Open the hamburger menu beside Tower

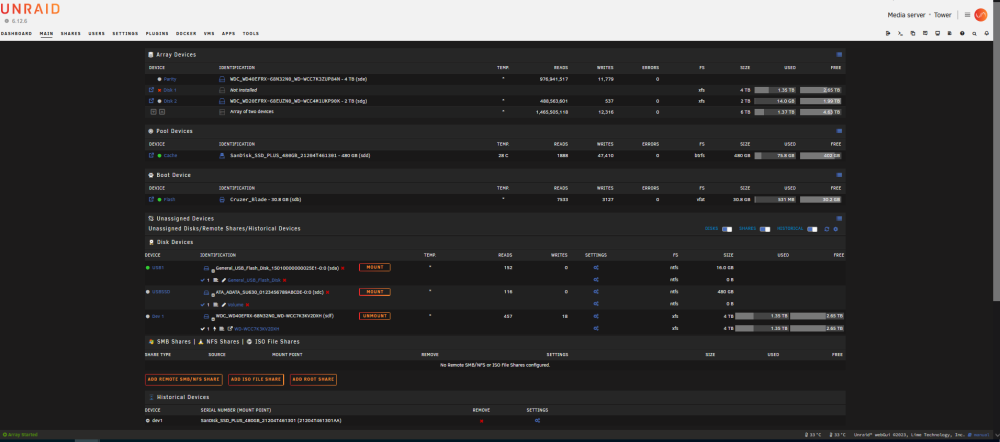(967, 15)
